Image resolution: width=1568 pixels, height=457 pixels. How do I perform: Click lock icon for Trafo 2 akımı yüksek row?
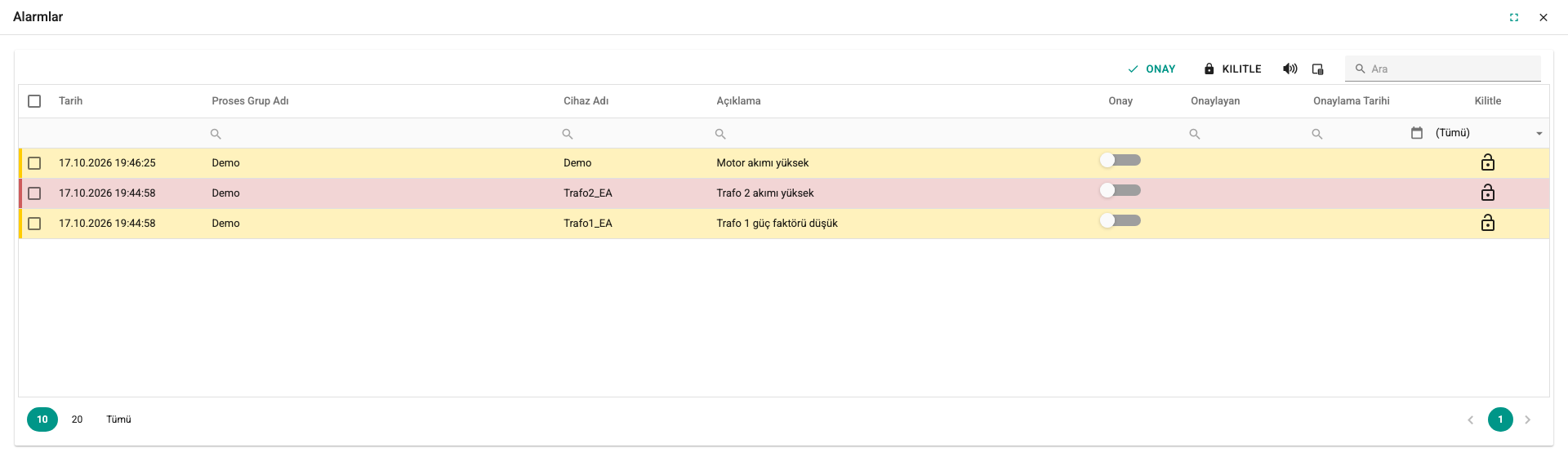pos(1488,193)
